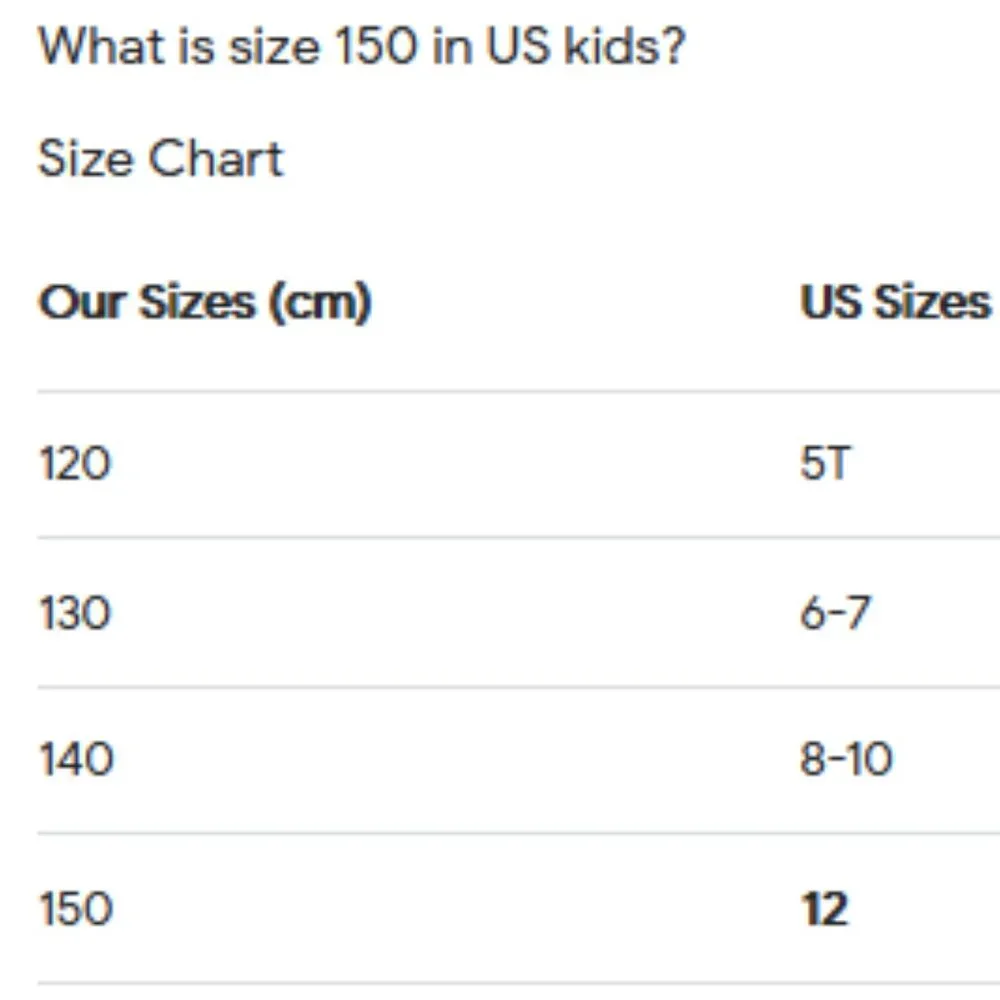Viewport: 1000px width, 1000px height.
Task: Click the 130 size cell
Action: (x=75, y=614)
